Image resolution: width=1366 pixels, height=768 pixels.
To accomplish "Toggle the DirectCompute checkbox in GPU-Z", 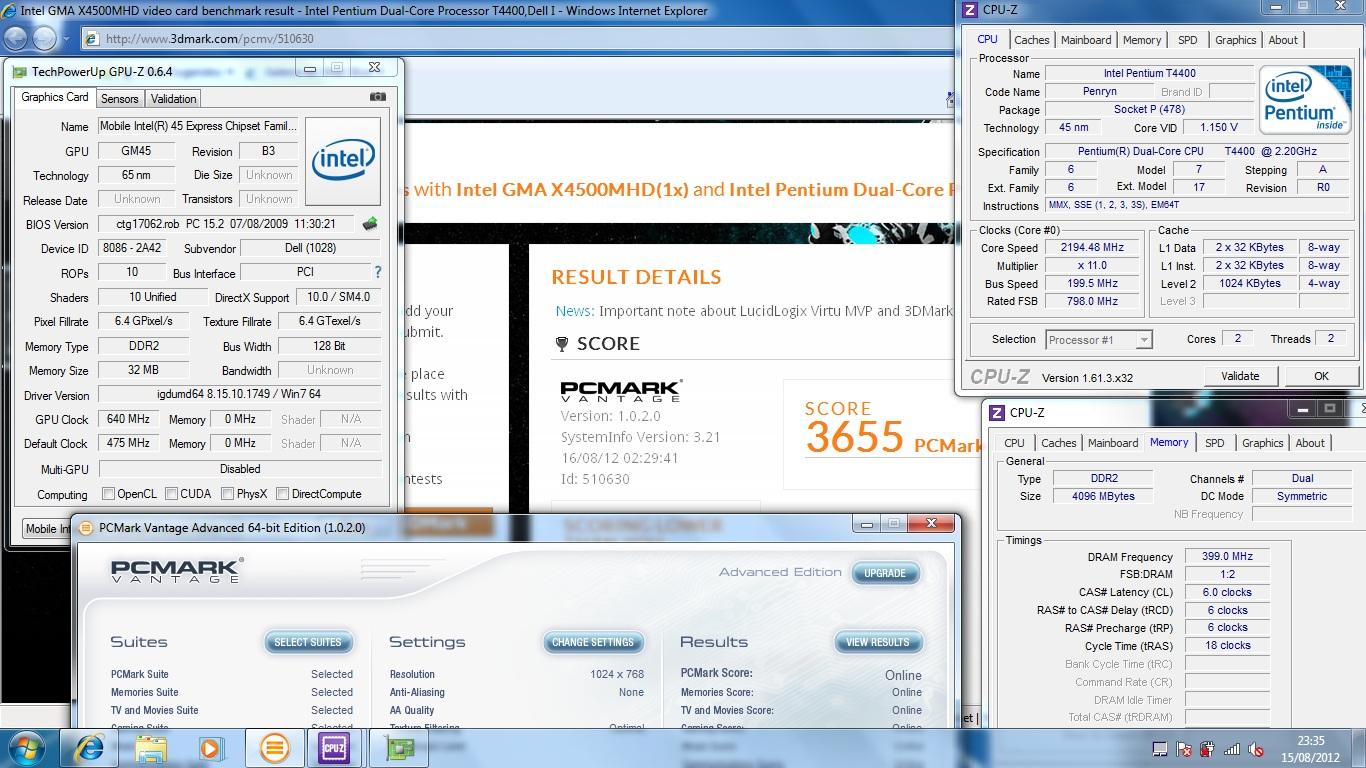I will tap(282, 493).
